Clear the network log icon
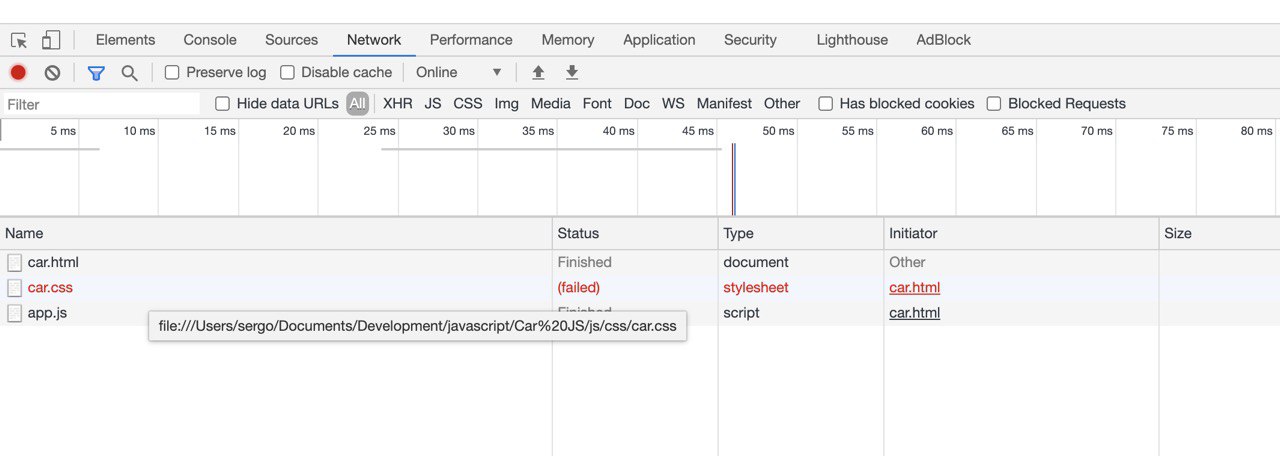This screenshot has height=456, width=1280. point(52,72)
